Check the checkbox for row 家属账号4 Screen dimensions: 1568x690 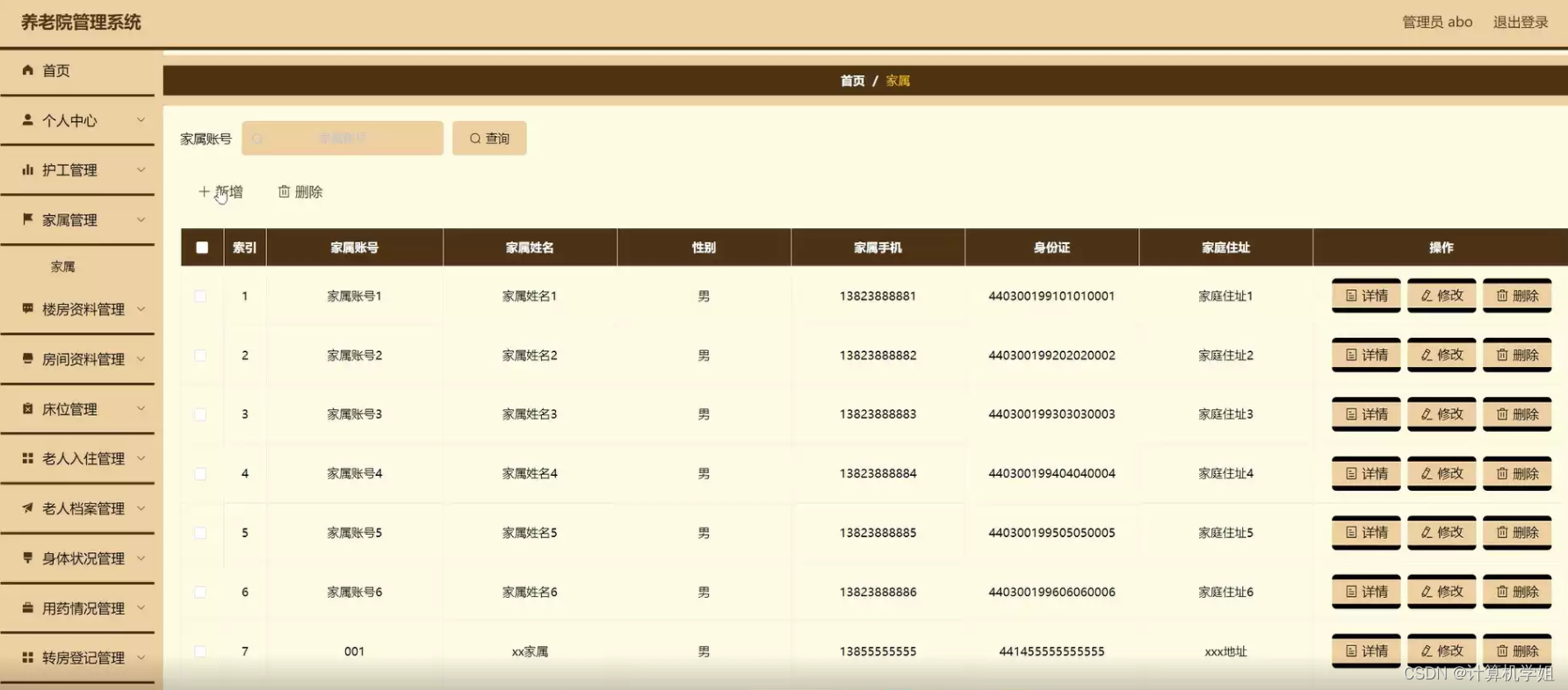(200, 474)
